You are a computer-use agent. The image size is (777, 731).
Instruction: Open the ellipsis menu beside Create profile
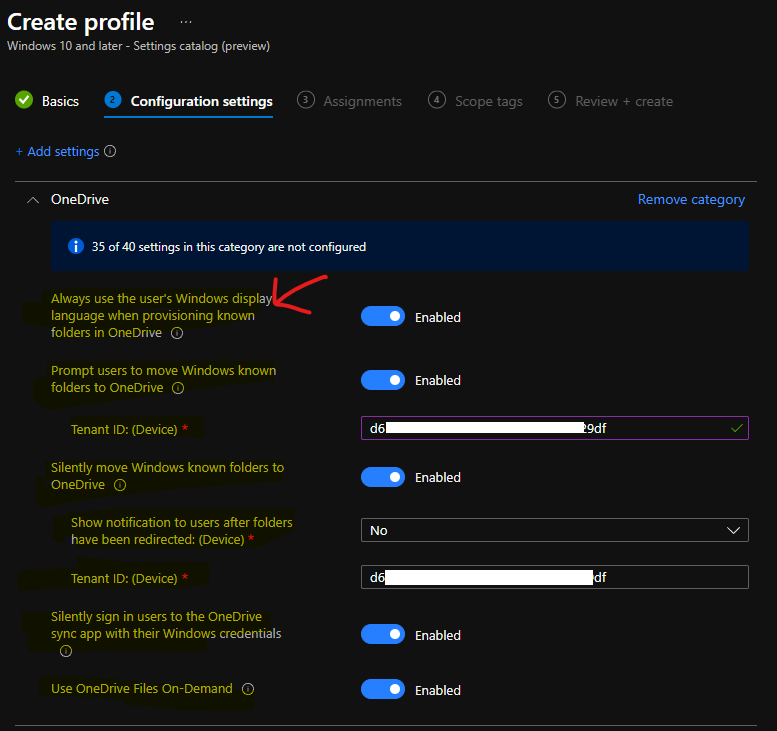pyautogui.click(x=186, y=22)
